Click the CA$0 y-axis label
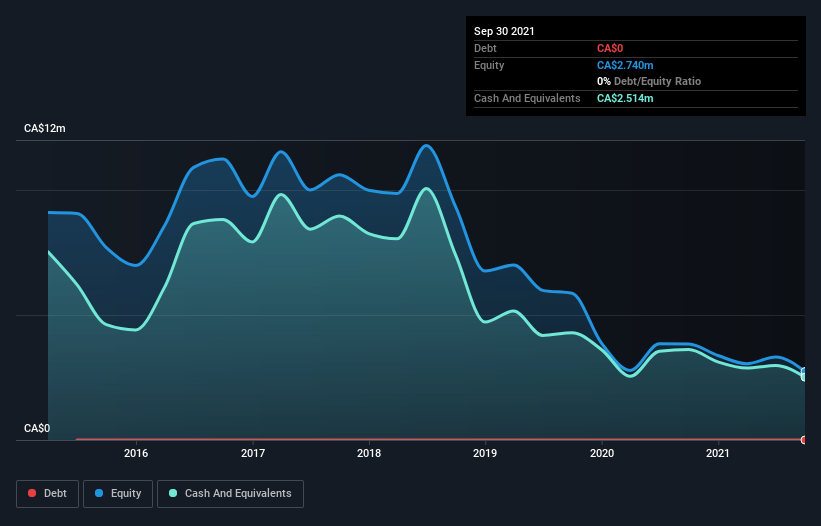 [37, 428]
